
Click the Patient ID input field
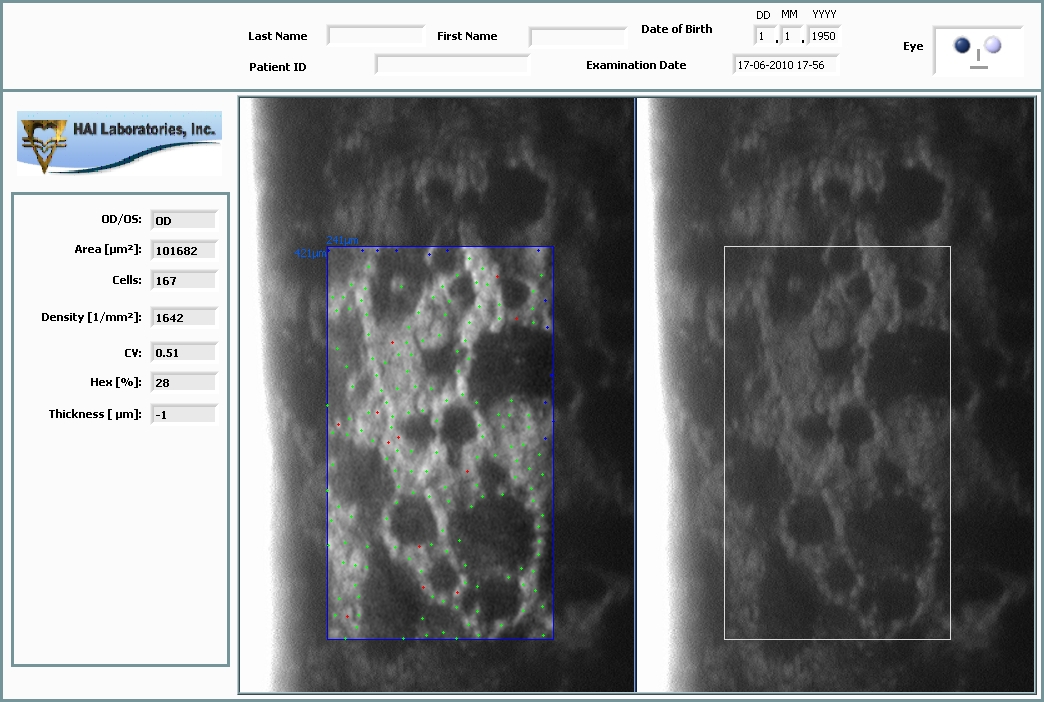coord(452,65)
